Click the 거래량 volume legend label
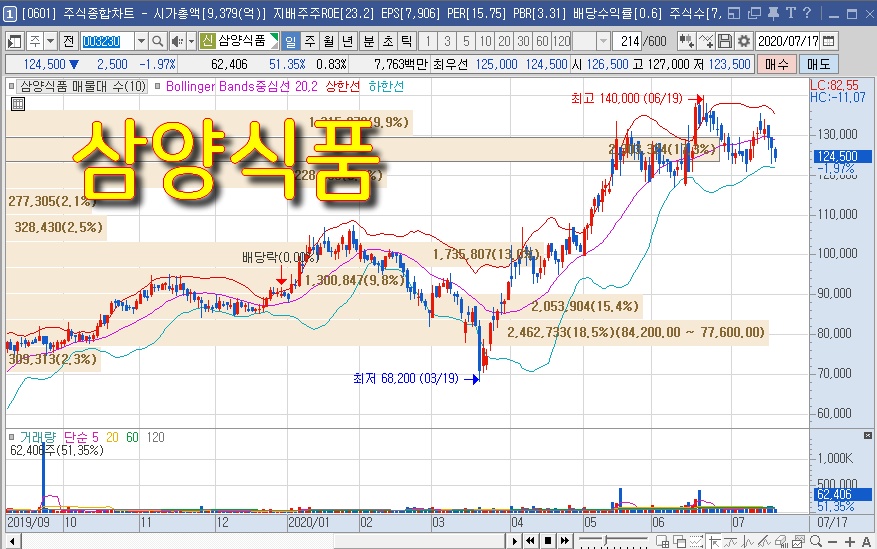Image resolution: width=877 pixels, height=549 pixels. coord(37,437)
